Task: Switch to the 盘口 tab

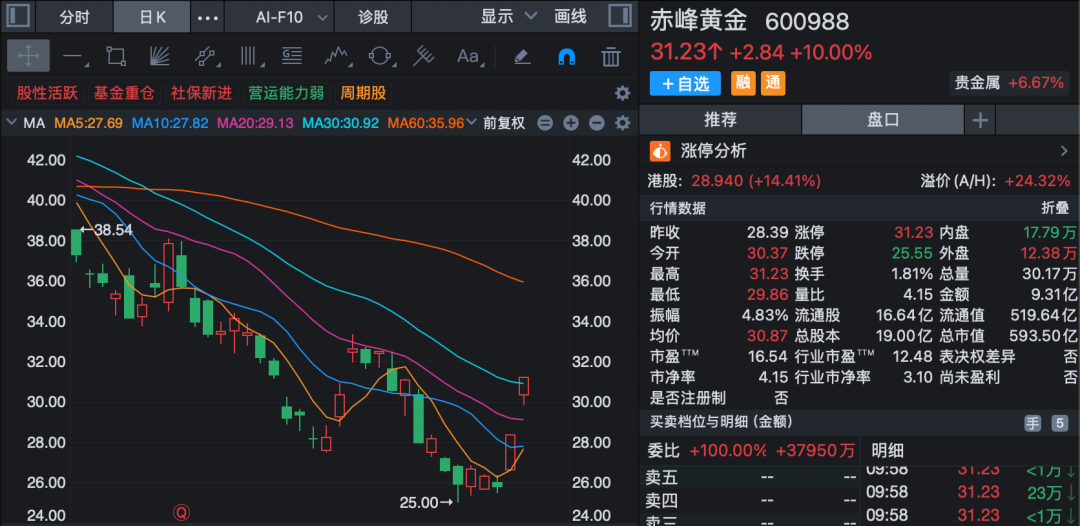Action: click(883, 120)
